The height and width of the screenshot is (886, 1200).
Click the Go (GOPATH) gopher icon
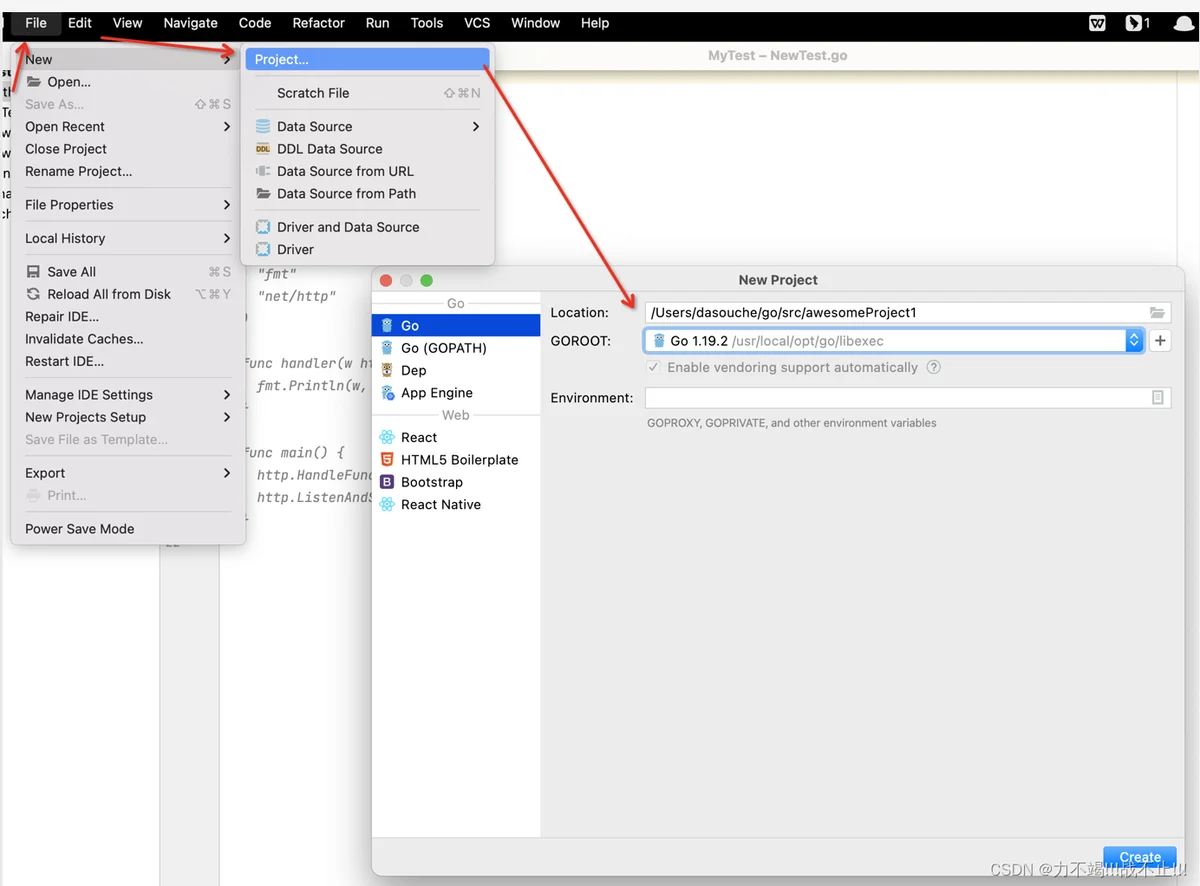(x=387, y=348)
